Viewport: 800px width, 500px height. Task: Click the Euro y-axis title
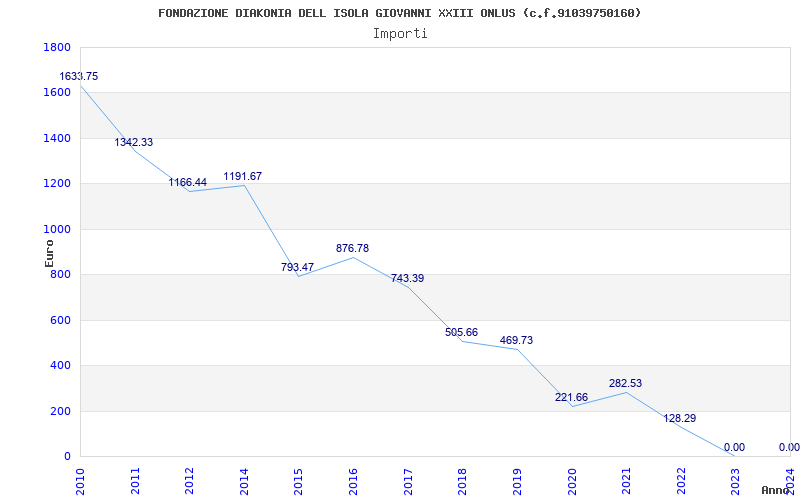click(49, 253)
